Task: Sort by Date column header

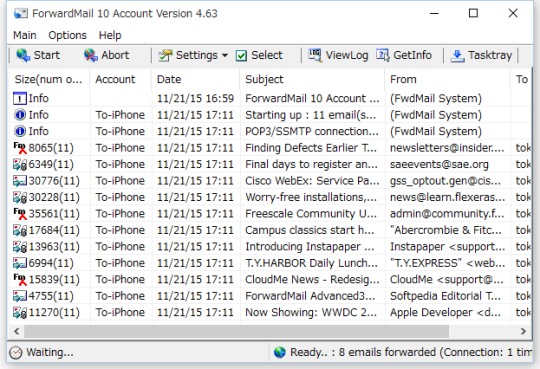Action: (x=195, y=79)
